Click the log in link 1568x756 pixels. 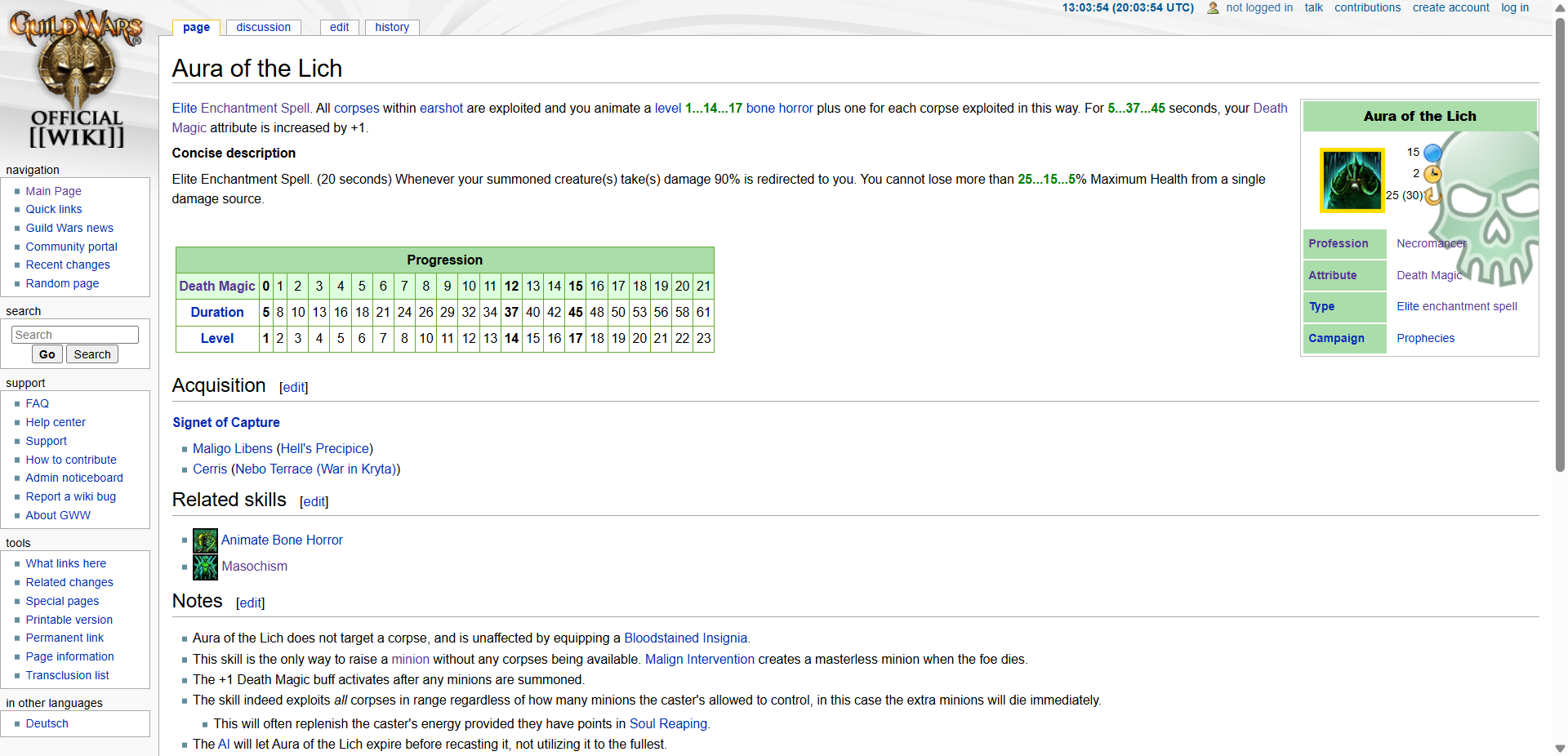(1515, 7)
